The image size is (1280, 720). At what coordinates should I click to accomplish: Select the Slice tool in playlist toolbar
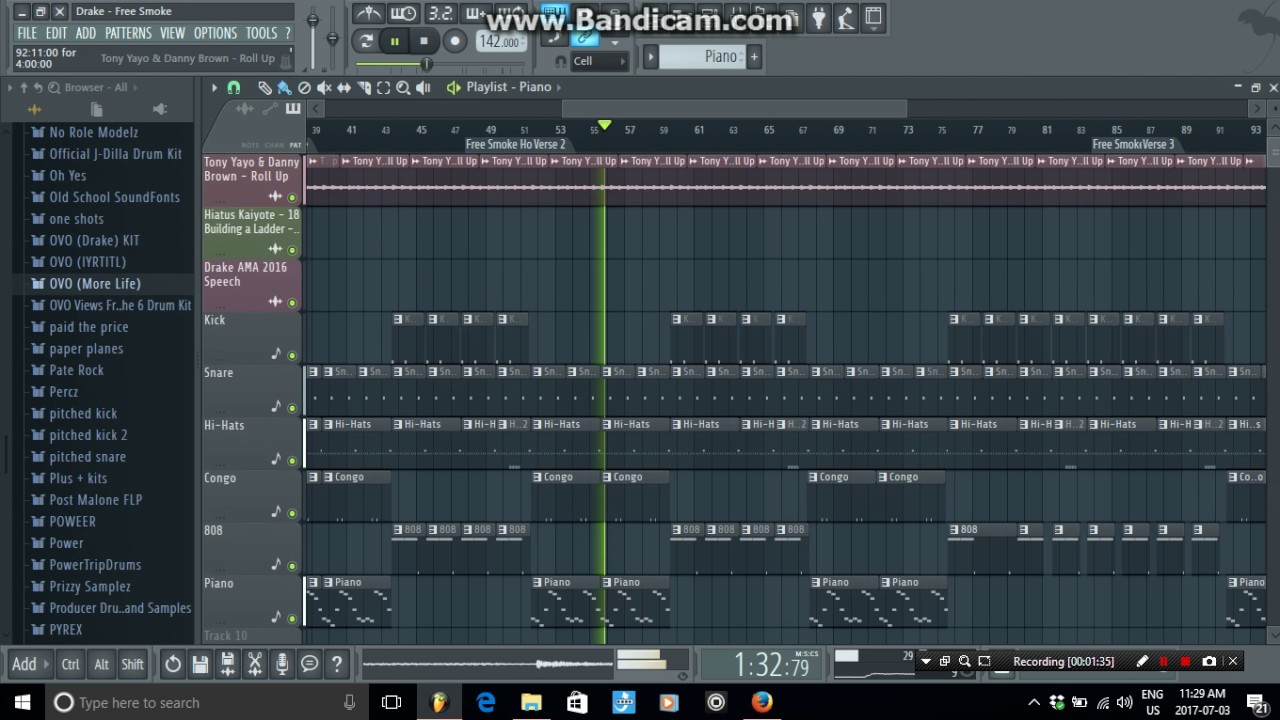coord(364,88)
